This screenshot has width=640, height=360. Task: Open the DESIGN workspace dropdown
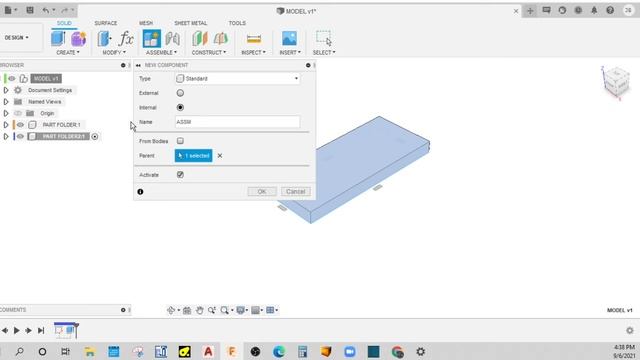(17, 38)
